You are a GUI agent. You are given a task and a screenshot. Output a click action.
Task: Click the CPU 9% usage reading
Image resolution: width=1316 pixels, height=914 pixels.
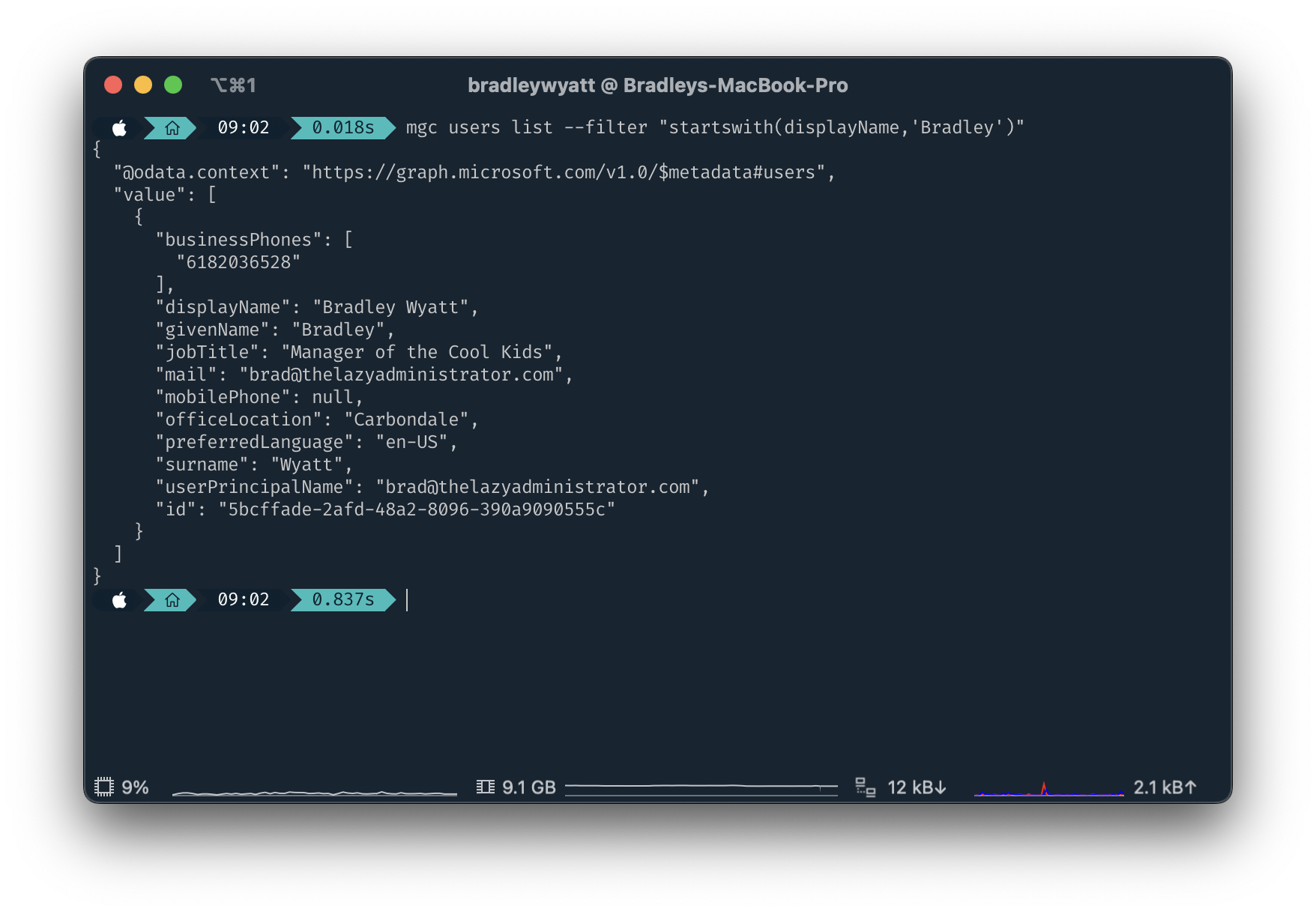pyautogui.click(x=135, y=787)
